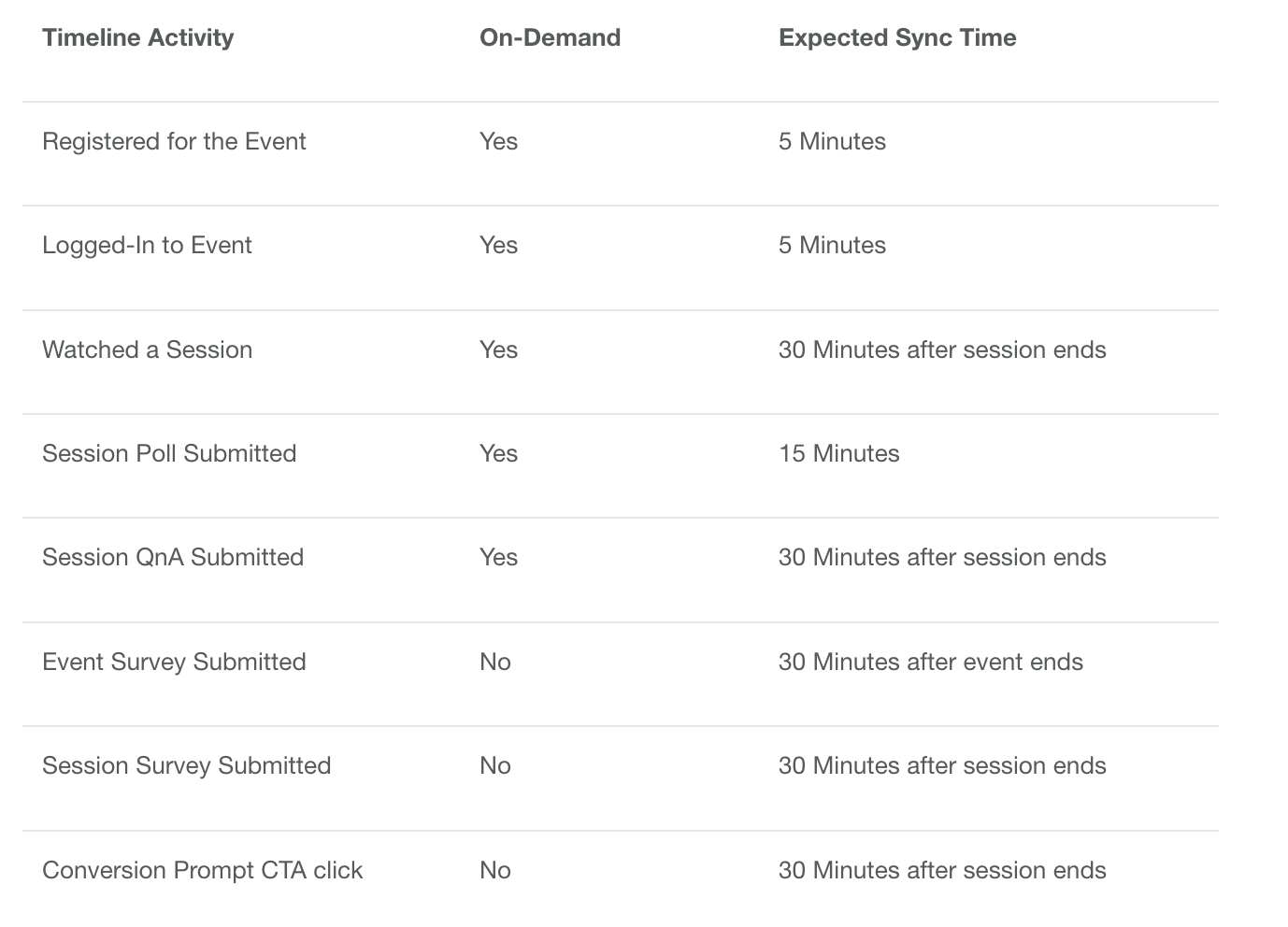Click 5 Minutes in the Logged-In to Event row
Image resolution: width=1288 pixels, height=927 pixels.
tap(832, 245)
